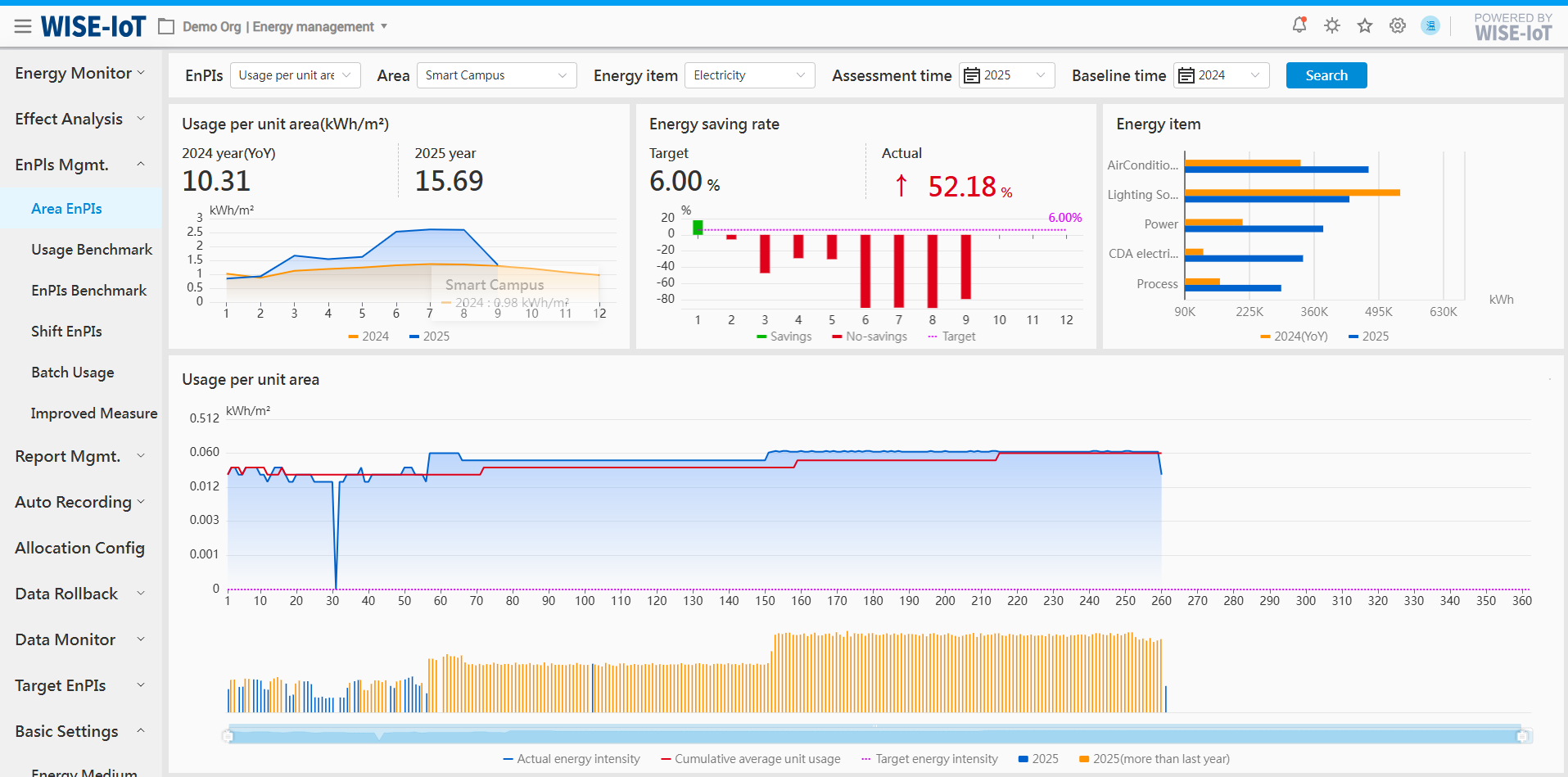Open the notifications bell
This screenshot has height=777, width=1568.
(x=1299, y=25)
